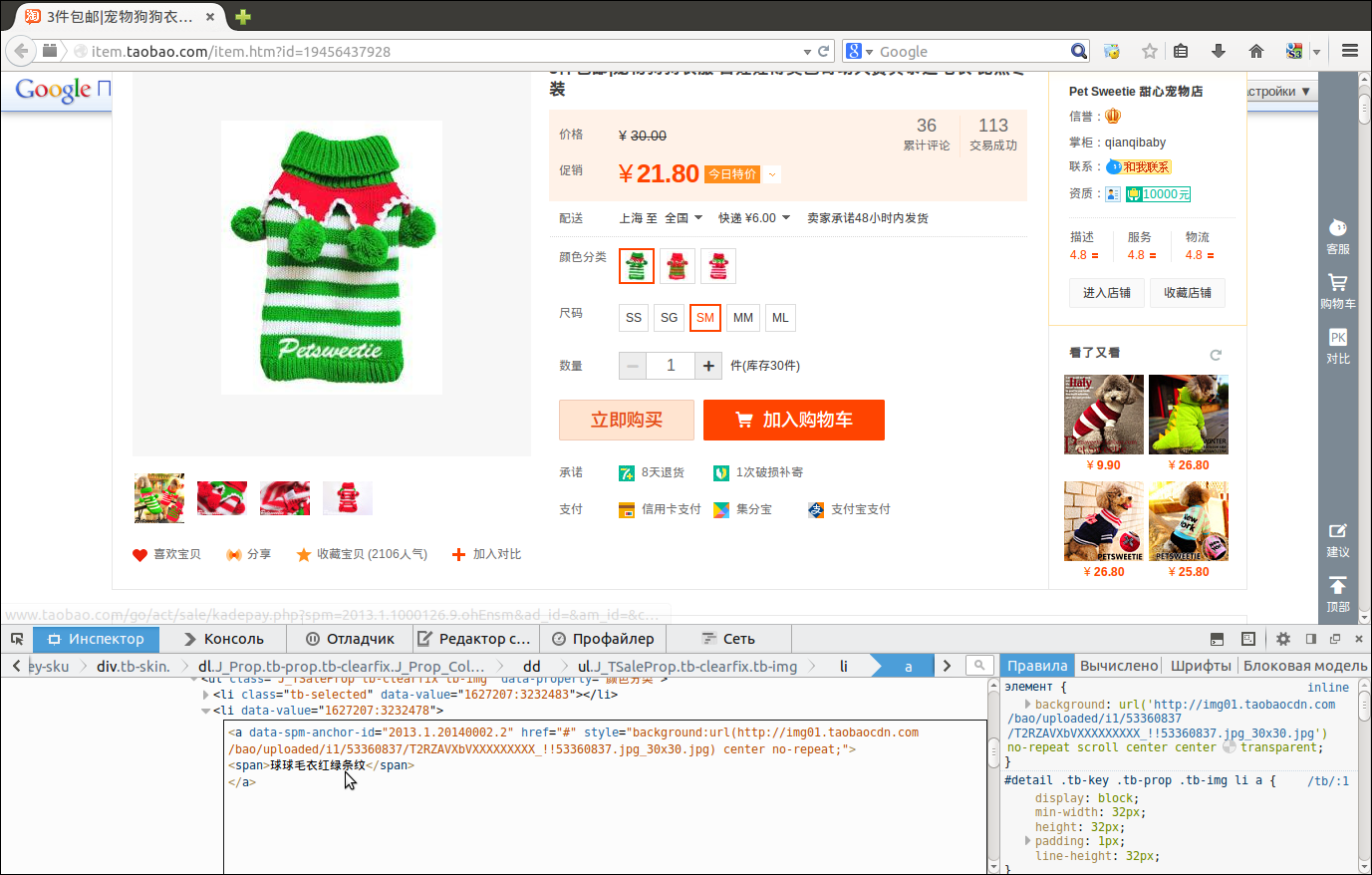Open the 全国 shipping region dropdown
Screen dimensions: 1372x875
[684, 218]
